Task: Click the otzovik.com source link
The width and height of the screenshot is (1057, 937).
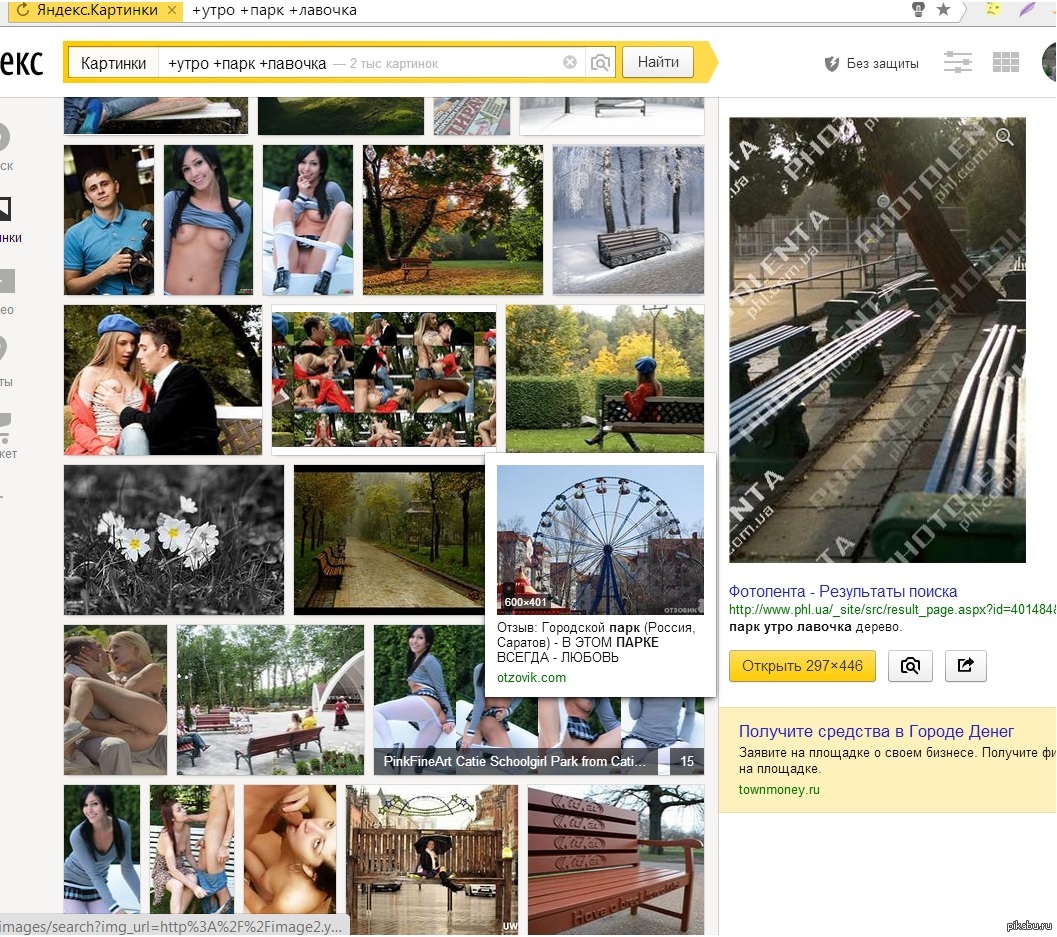Action: (531, 677)
